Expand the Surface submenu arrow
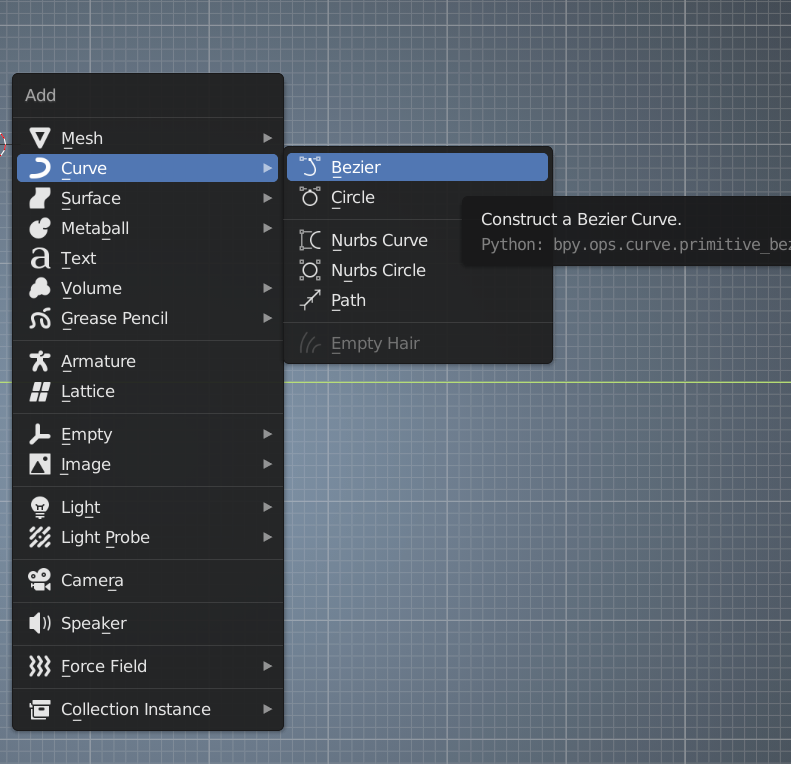791x764 pixels. pos(267,198)
